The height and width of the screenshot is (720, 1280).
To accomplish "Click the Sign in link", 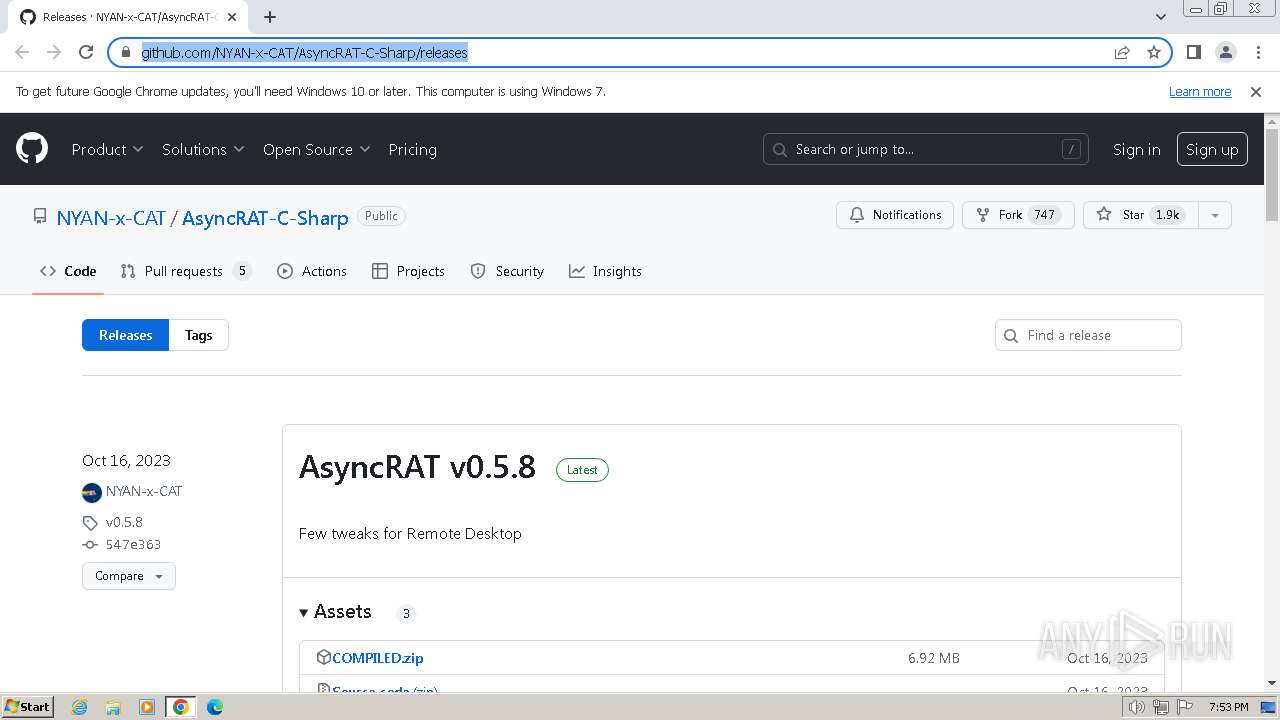I will coord(1136,149).
